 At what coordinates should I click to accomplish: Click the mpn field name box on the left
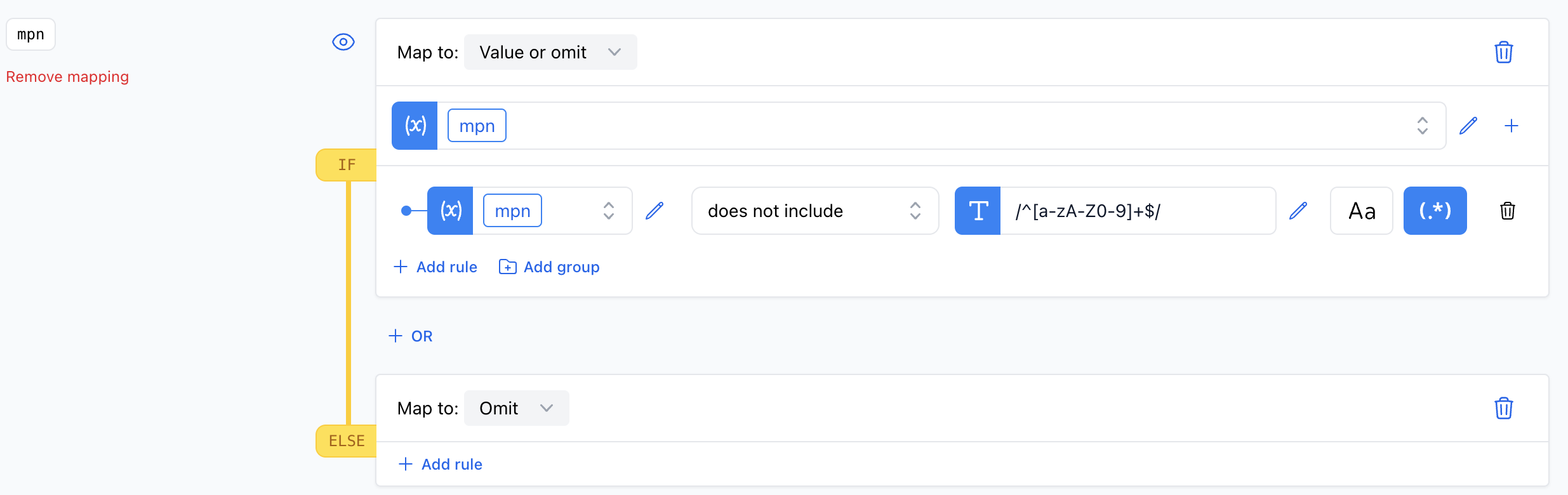click(x=30, y=34)
